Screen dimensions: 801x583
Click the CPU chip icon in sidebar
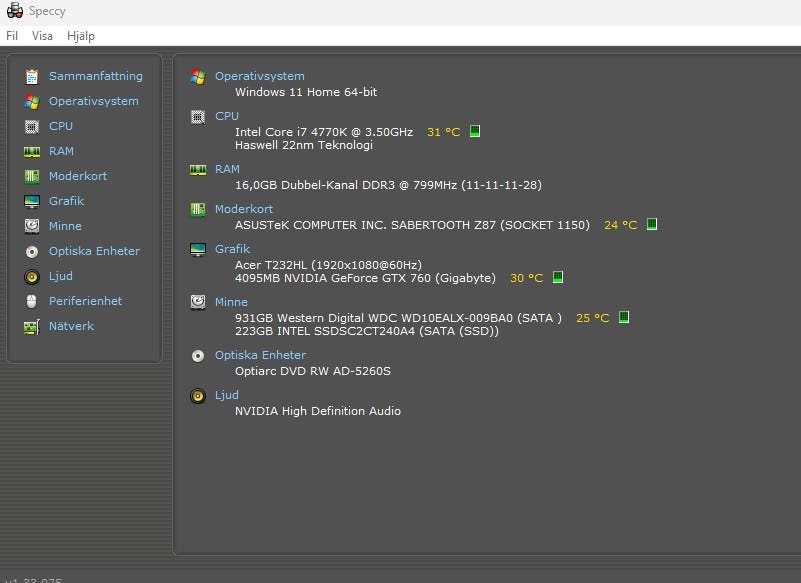point(32,126)
